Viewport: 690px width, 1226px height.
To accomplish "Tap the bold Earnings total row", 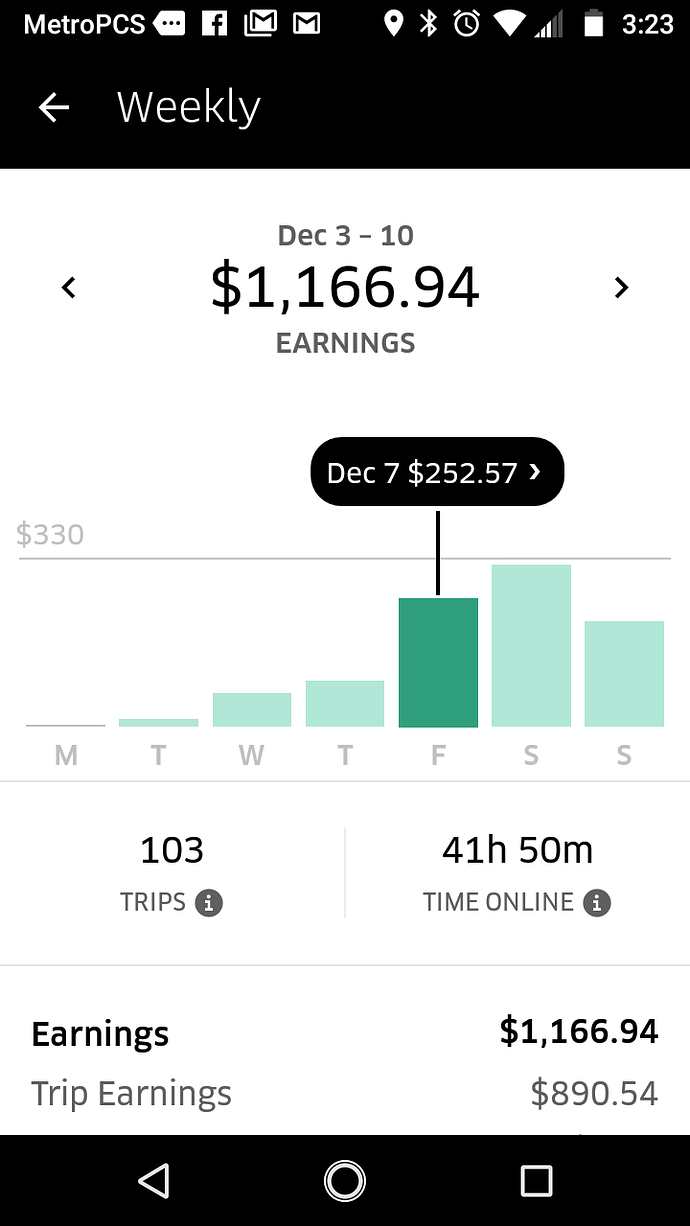I will tap(344, 1033).
